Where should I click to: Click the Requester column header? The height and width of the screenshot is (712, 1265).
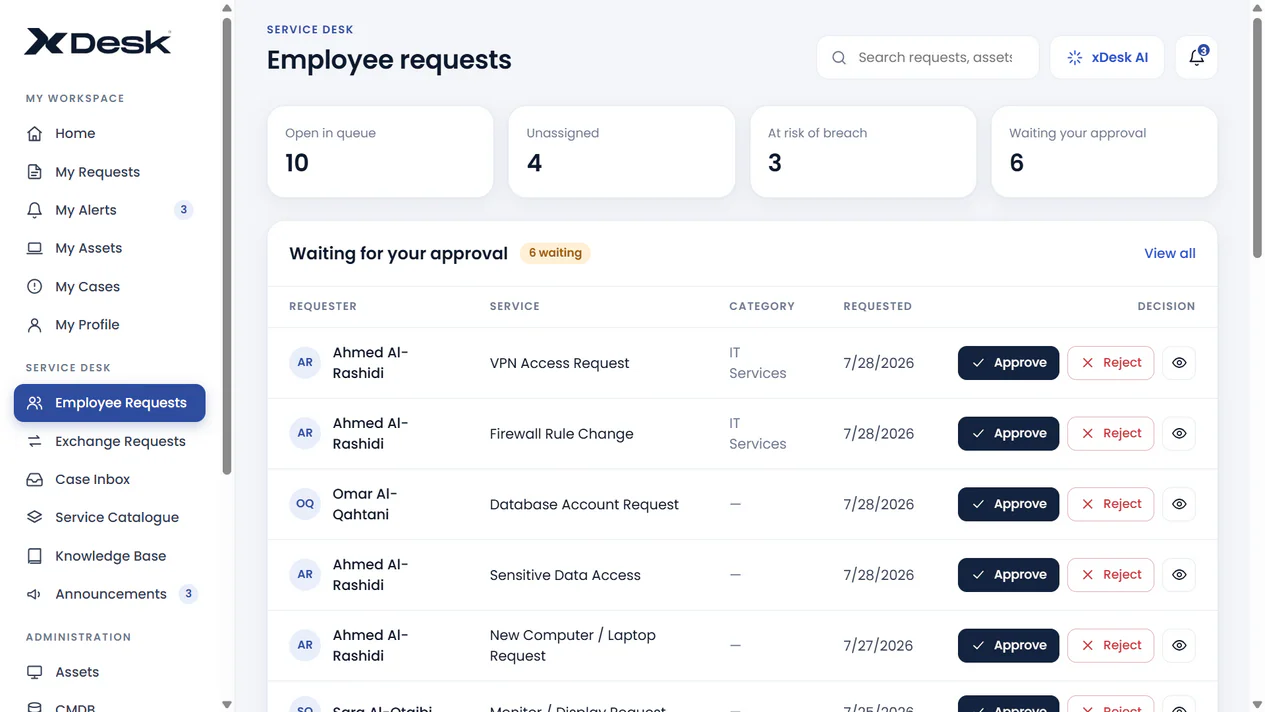(x=323, y=306)
